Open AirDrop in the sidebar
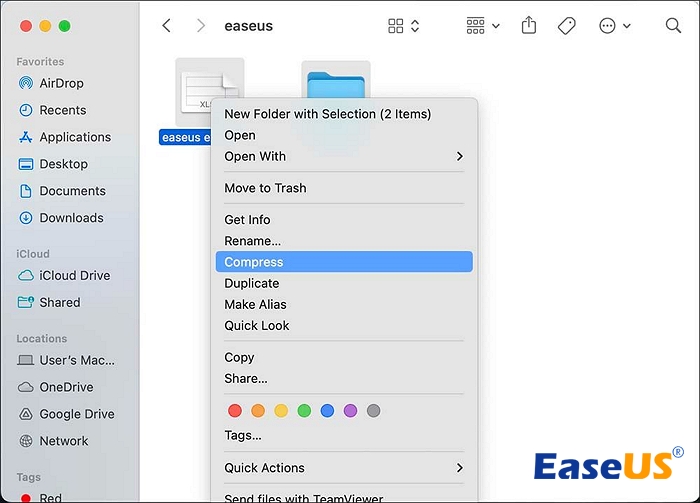 [x=61, y=83]
